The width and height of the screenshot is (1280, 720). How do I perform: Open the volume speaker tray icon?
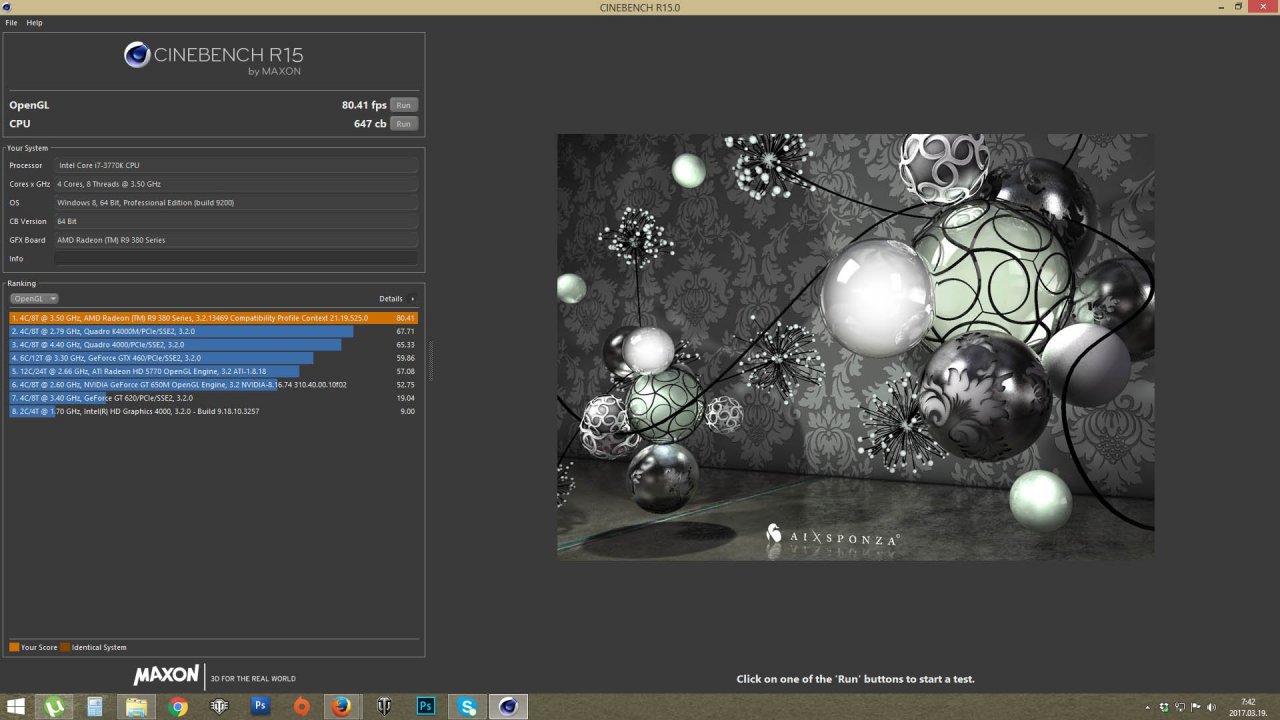[x=1212, y=707]
